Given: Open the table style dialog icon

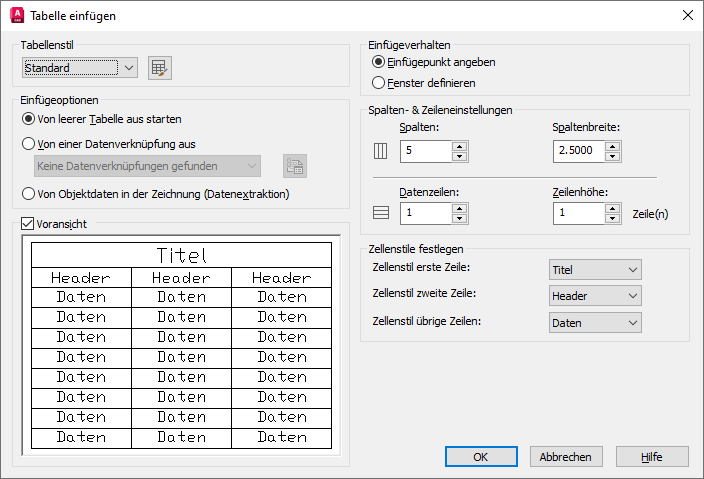Looking at the screenshot, I should click(x=160, y=68).
